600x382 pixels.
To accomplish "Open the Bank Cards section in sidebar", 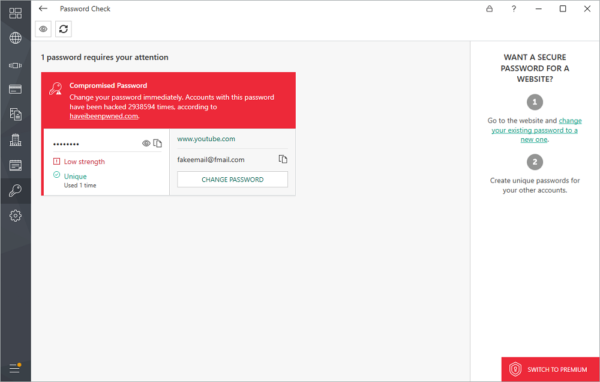I will [15, 89].
